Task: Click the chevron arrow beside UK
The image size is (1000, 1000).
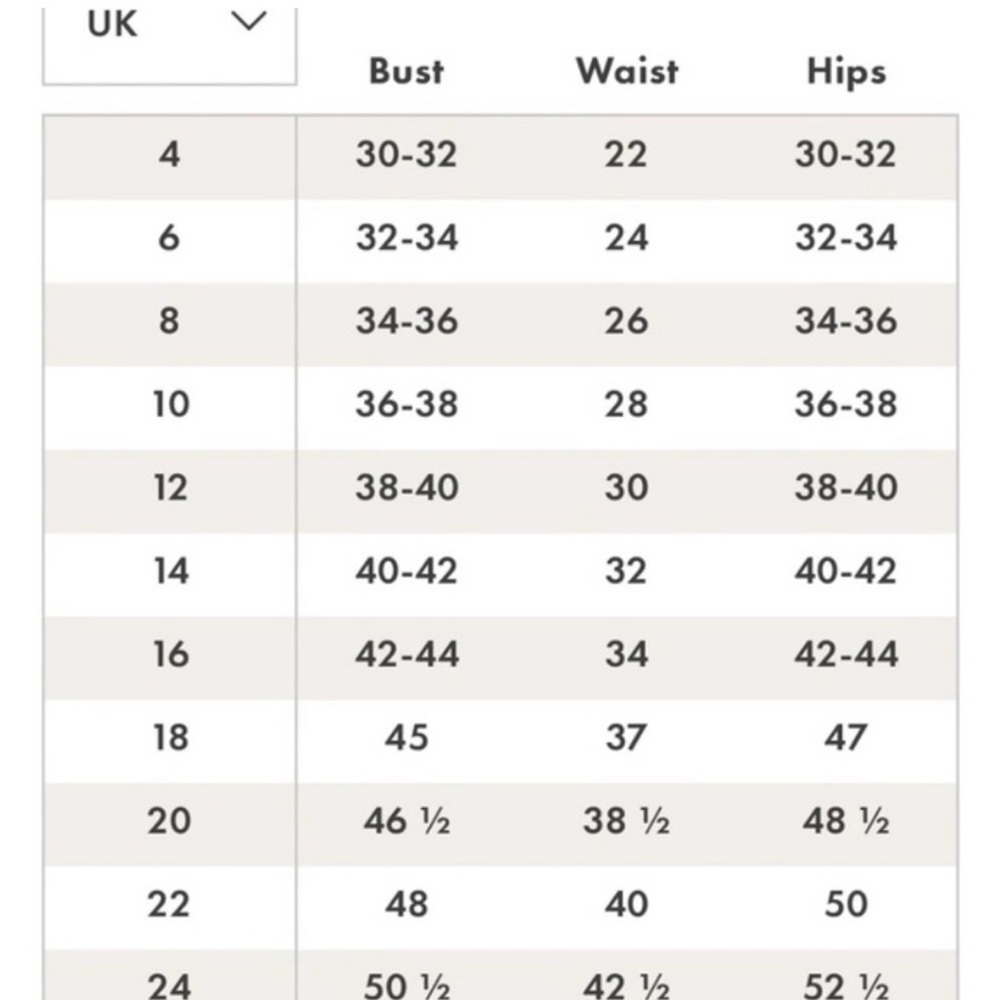Action: pyautogui.click(x=248, y=22)
